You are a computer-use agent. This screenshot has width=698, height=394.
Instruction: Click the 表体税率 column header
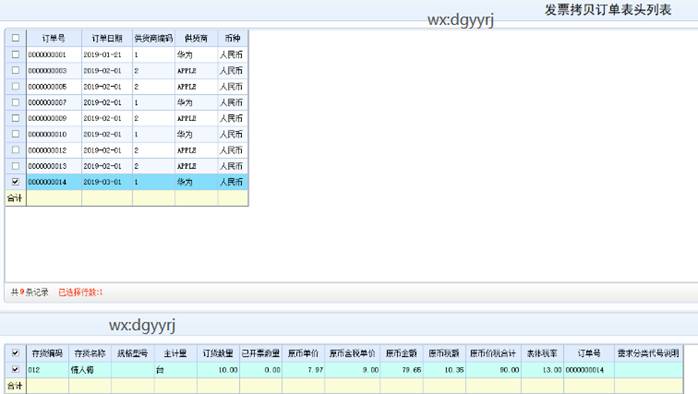[542, 353]
